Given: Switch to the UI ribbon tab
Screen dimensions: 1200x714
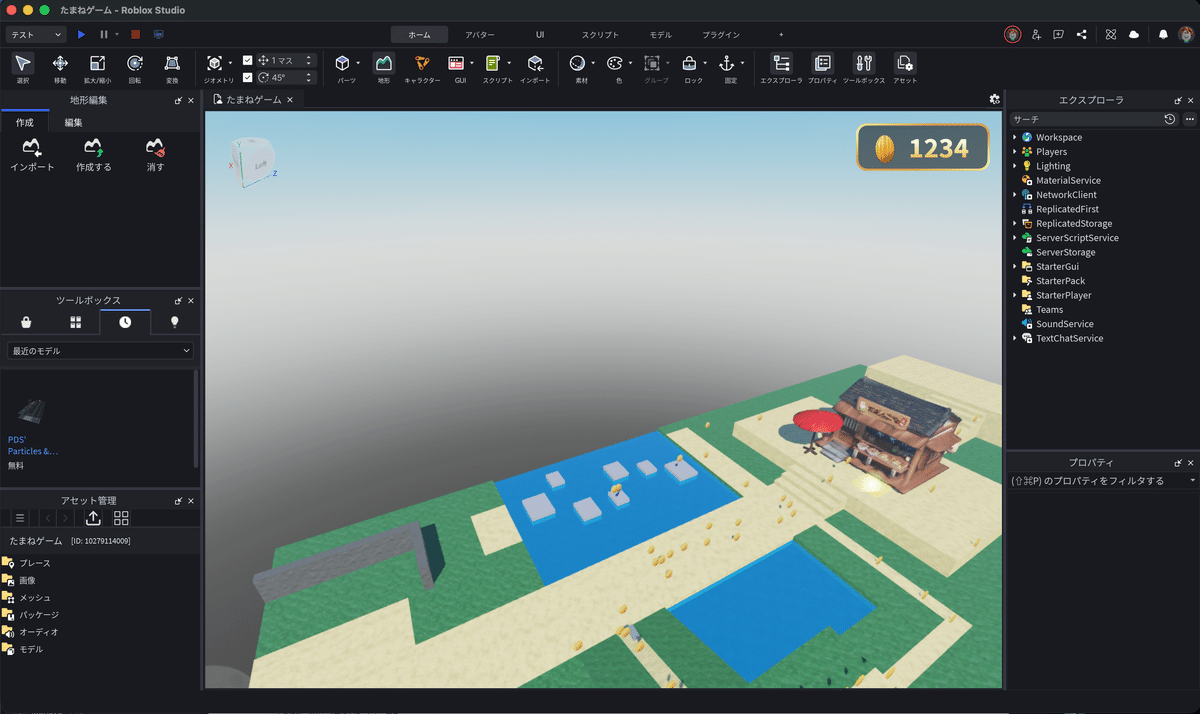Looking at the screenshot, I should [540, 35].
